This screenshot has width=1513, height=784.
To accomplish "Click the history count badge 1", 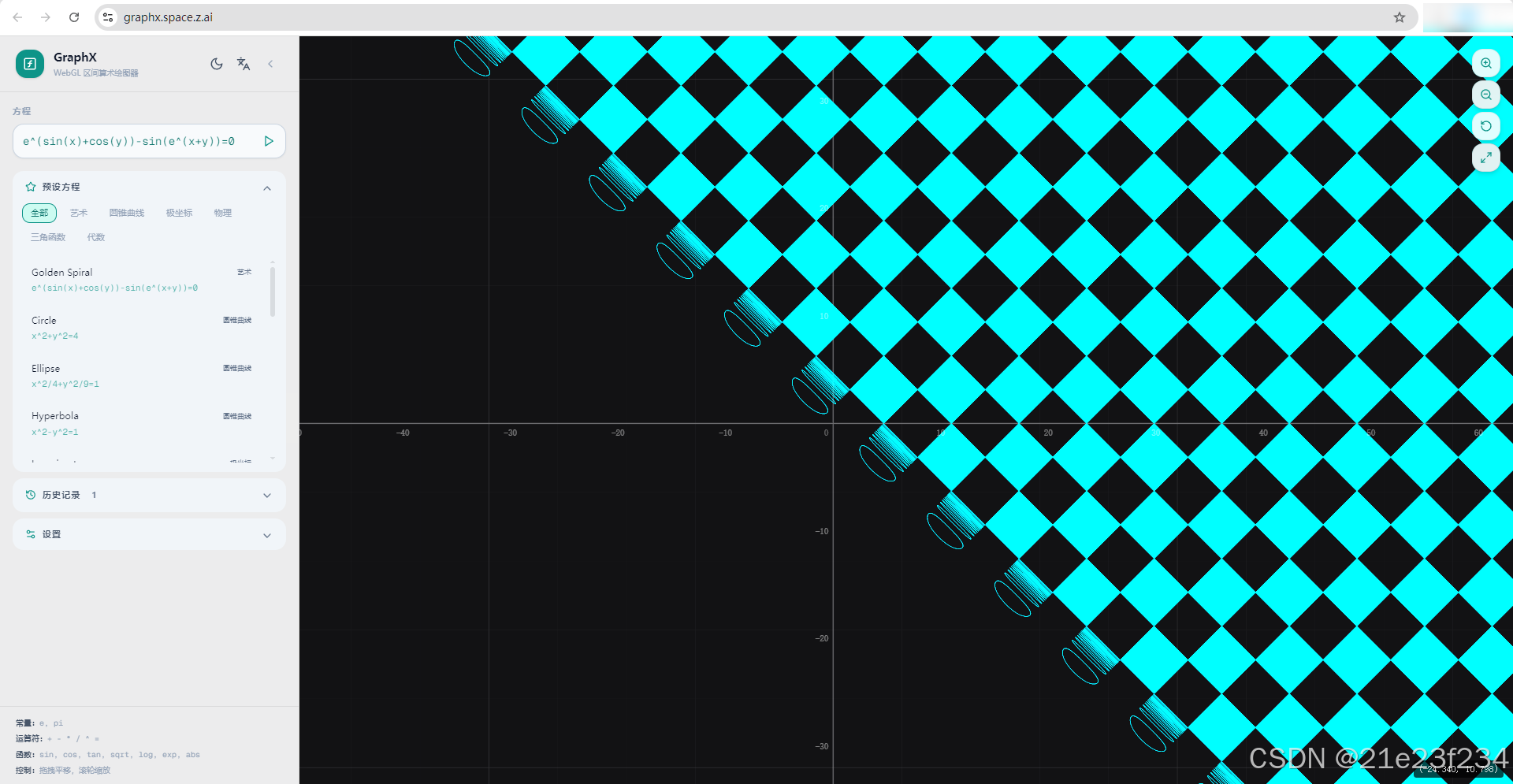I will pos(94,495).
